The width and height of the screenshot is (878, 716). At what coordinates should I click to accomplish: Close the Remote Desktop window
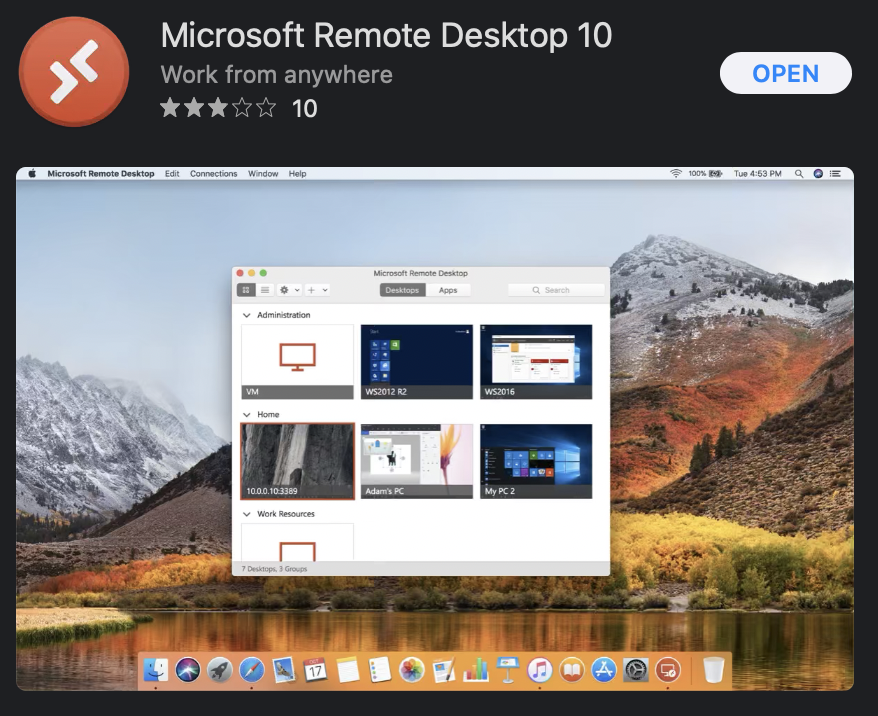point(240,273)
